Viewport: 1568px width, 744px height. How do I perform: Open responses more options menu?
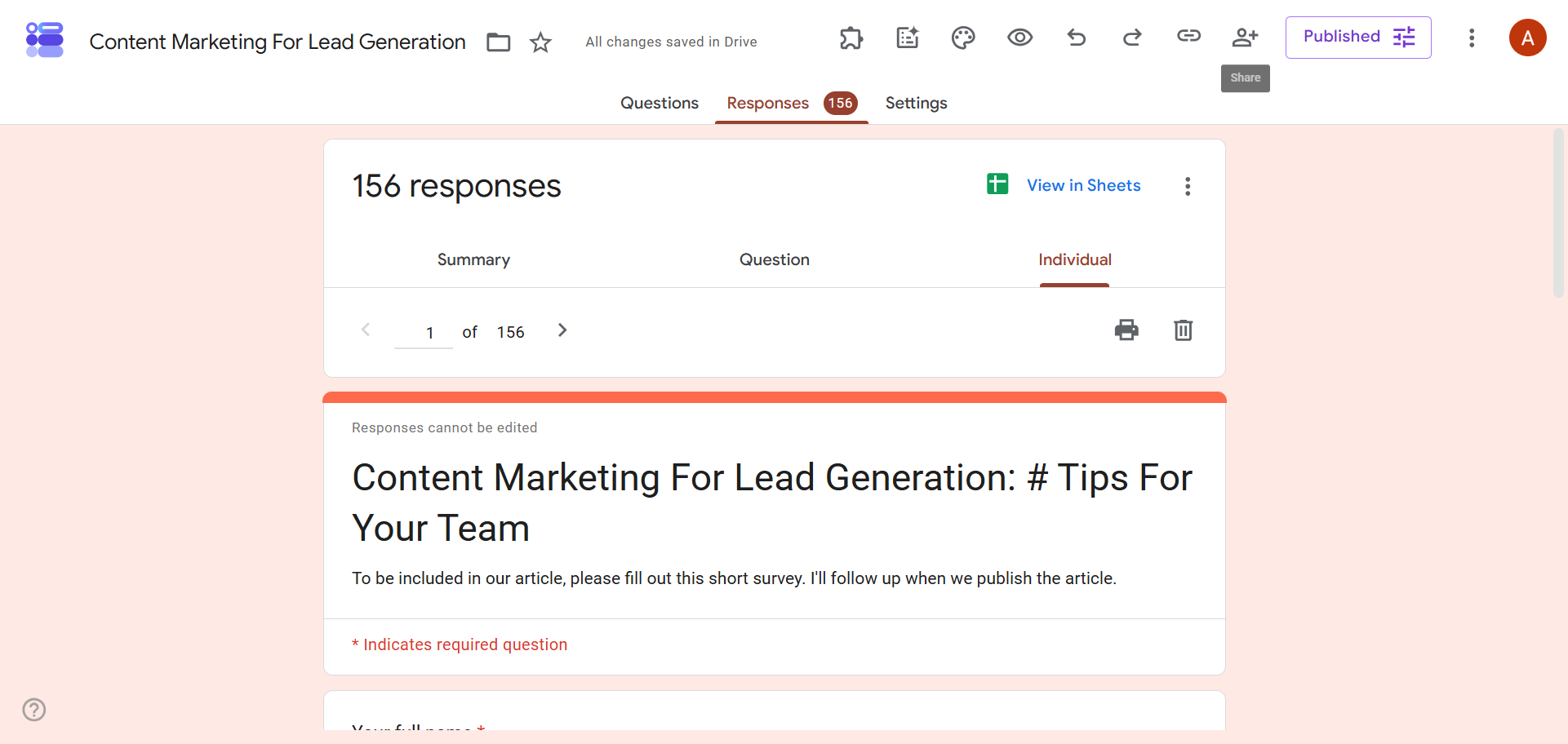tap(1188, 186)
